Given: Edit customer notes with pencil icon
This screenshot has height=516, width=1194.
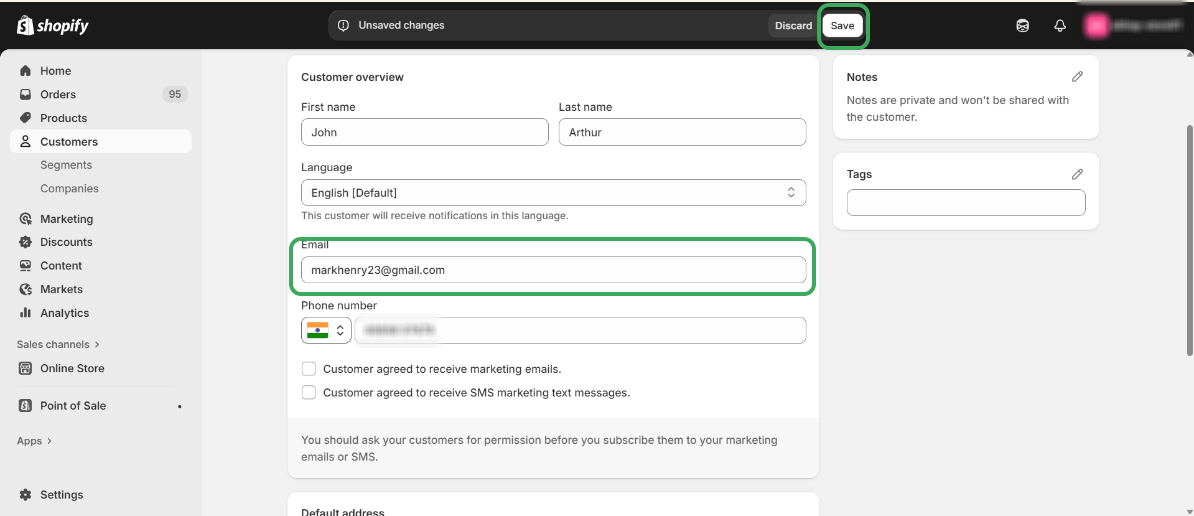Looking at the screenshot, I should 1077,77.
